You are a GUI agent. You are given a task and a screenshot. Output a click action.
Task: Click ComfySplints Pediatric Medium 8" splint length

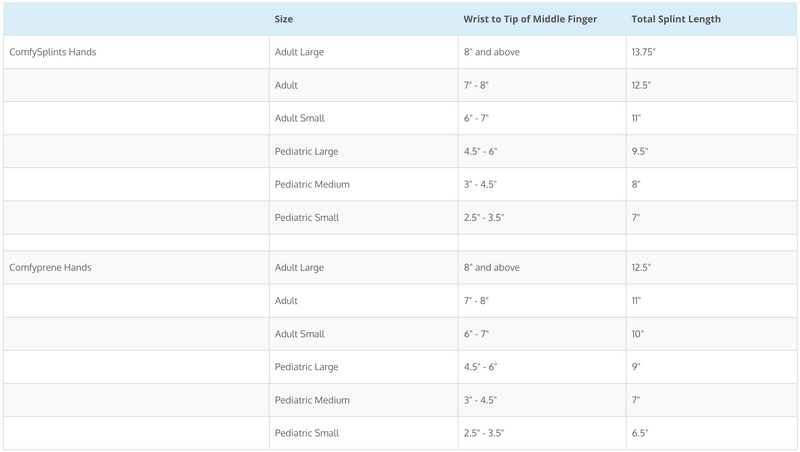coord(635,184)
